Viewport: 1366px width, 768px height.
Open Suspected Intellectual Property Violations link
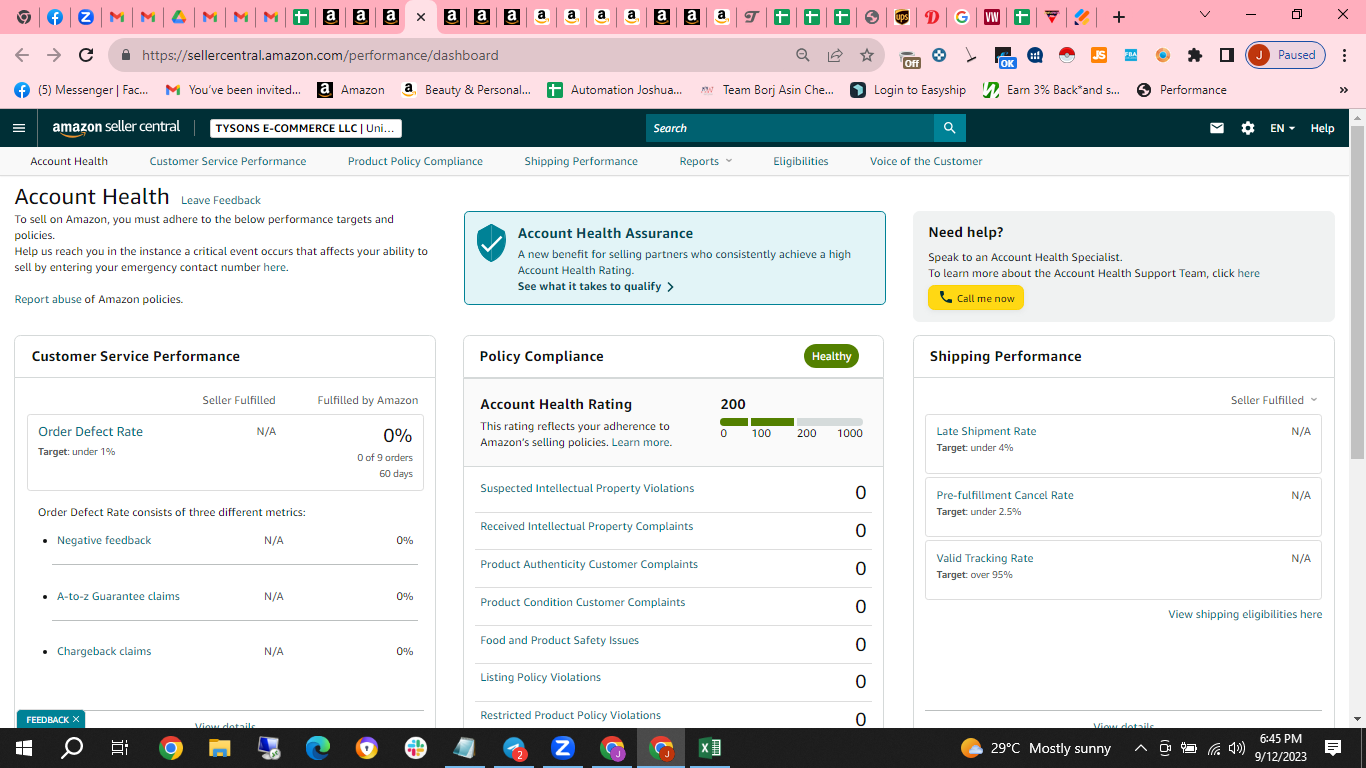tap(587, 488)
